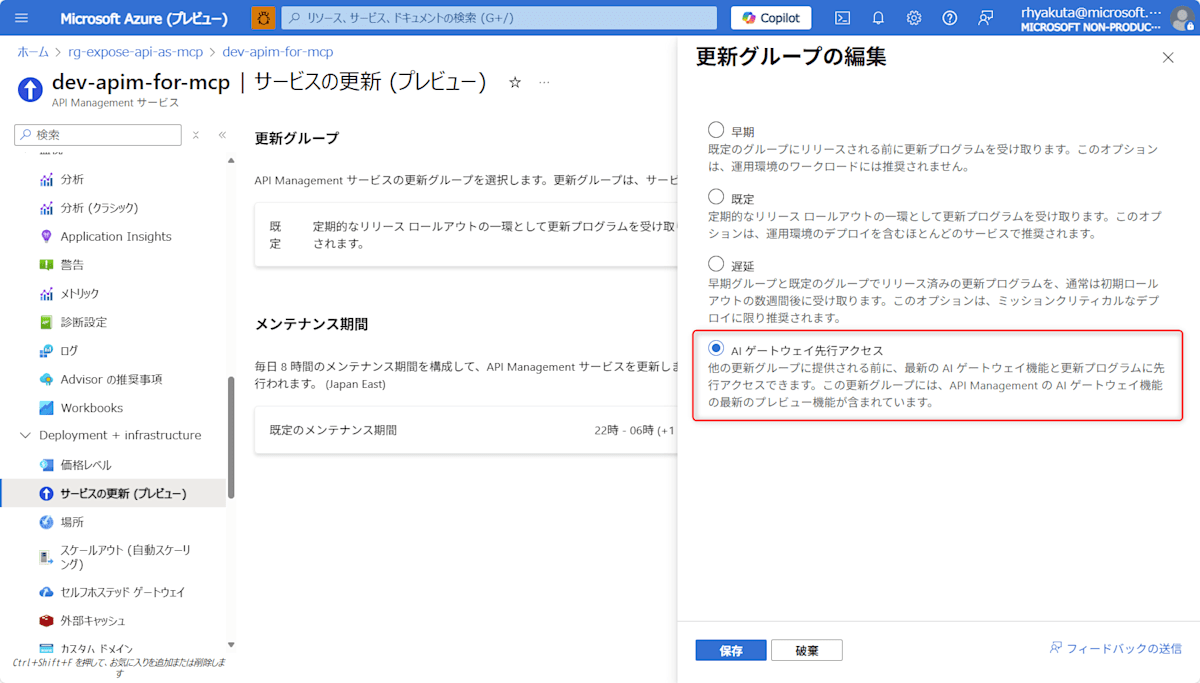
Task: Open the more options ellipsis beside title
Action: coord(544,82)
